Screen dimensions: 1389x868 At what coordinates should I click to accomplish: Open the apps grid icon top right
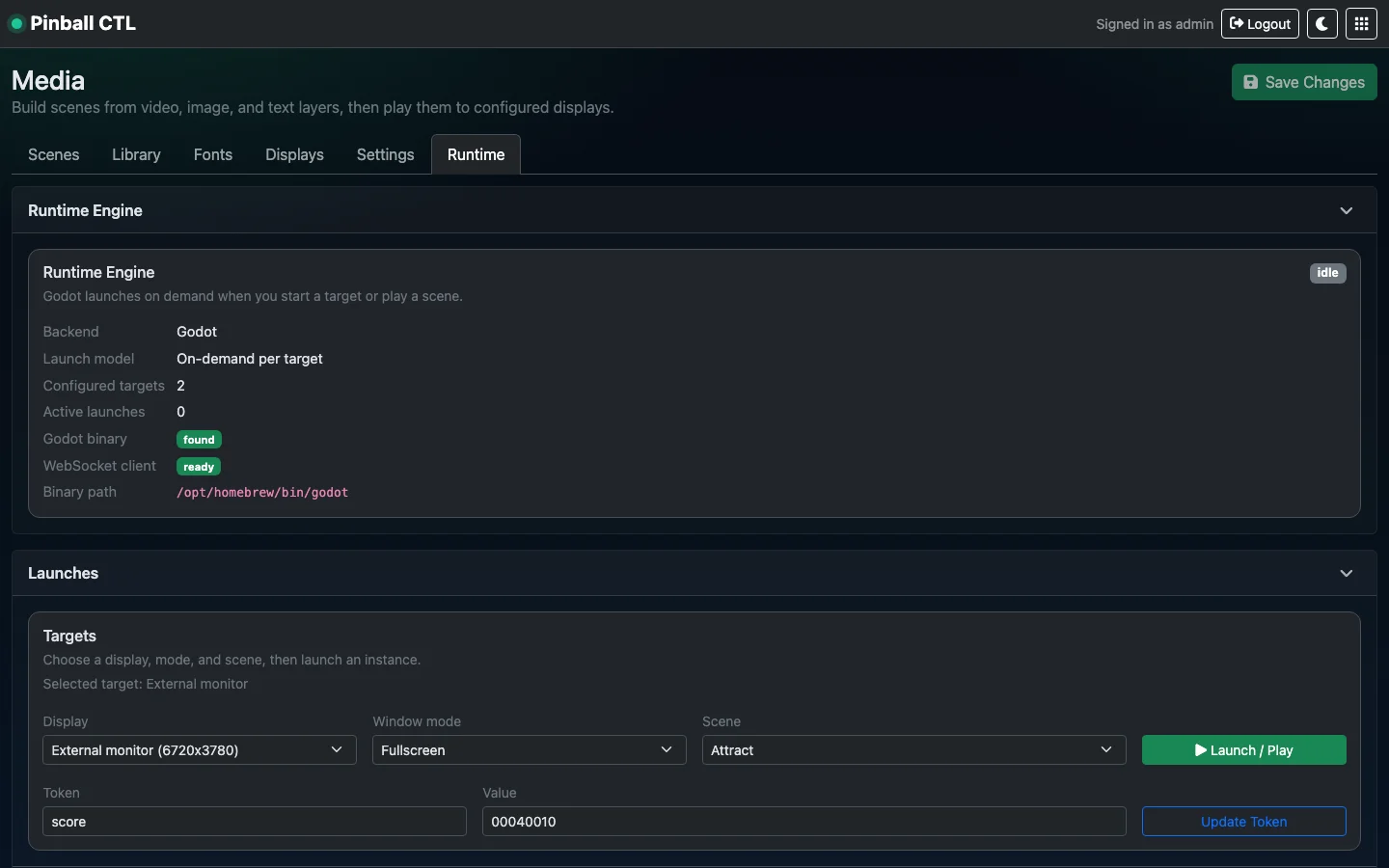pos(1361,23)
